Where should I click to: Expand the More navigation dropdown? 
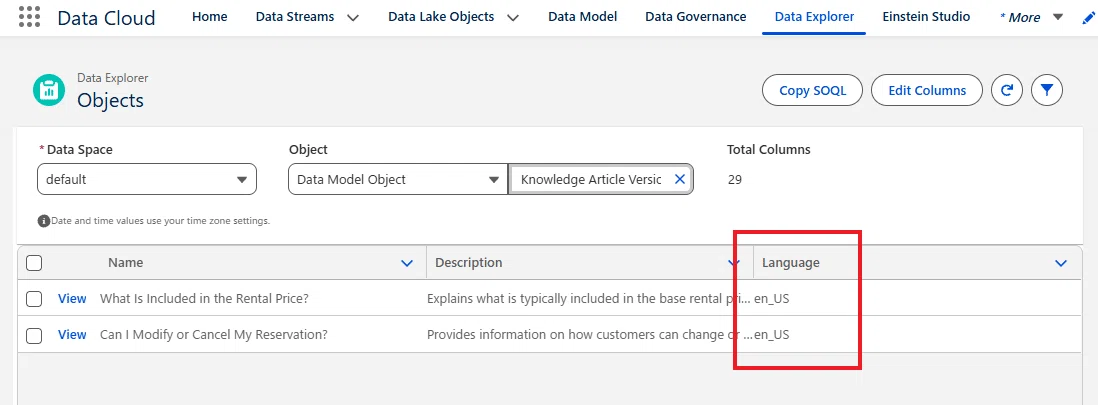coord(1058,17)
